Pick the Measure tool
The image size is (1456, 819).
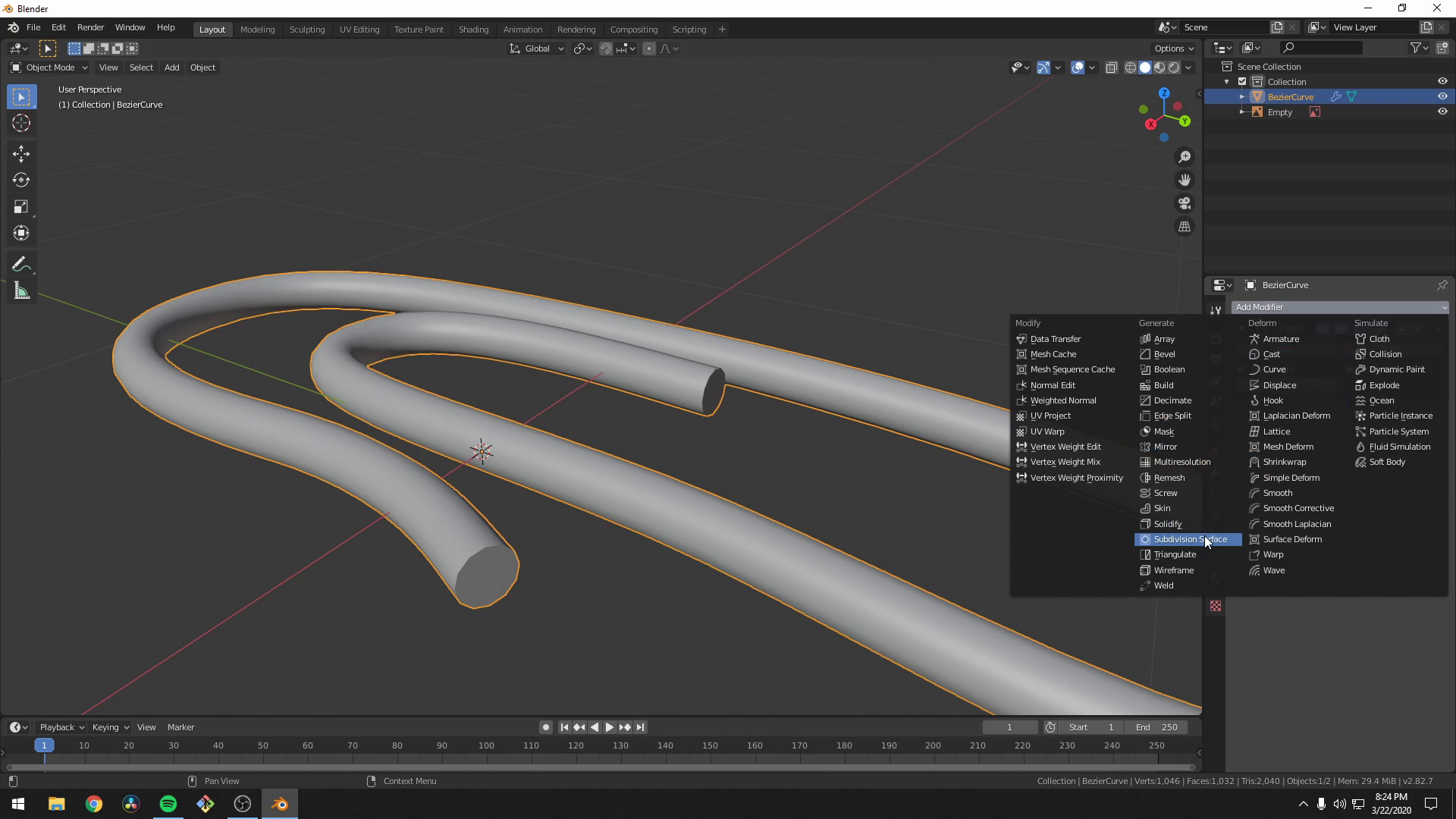[20, 290]
